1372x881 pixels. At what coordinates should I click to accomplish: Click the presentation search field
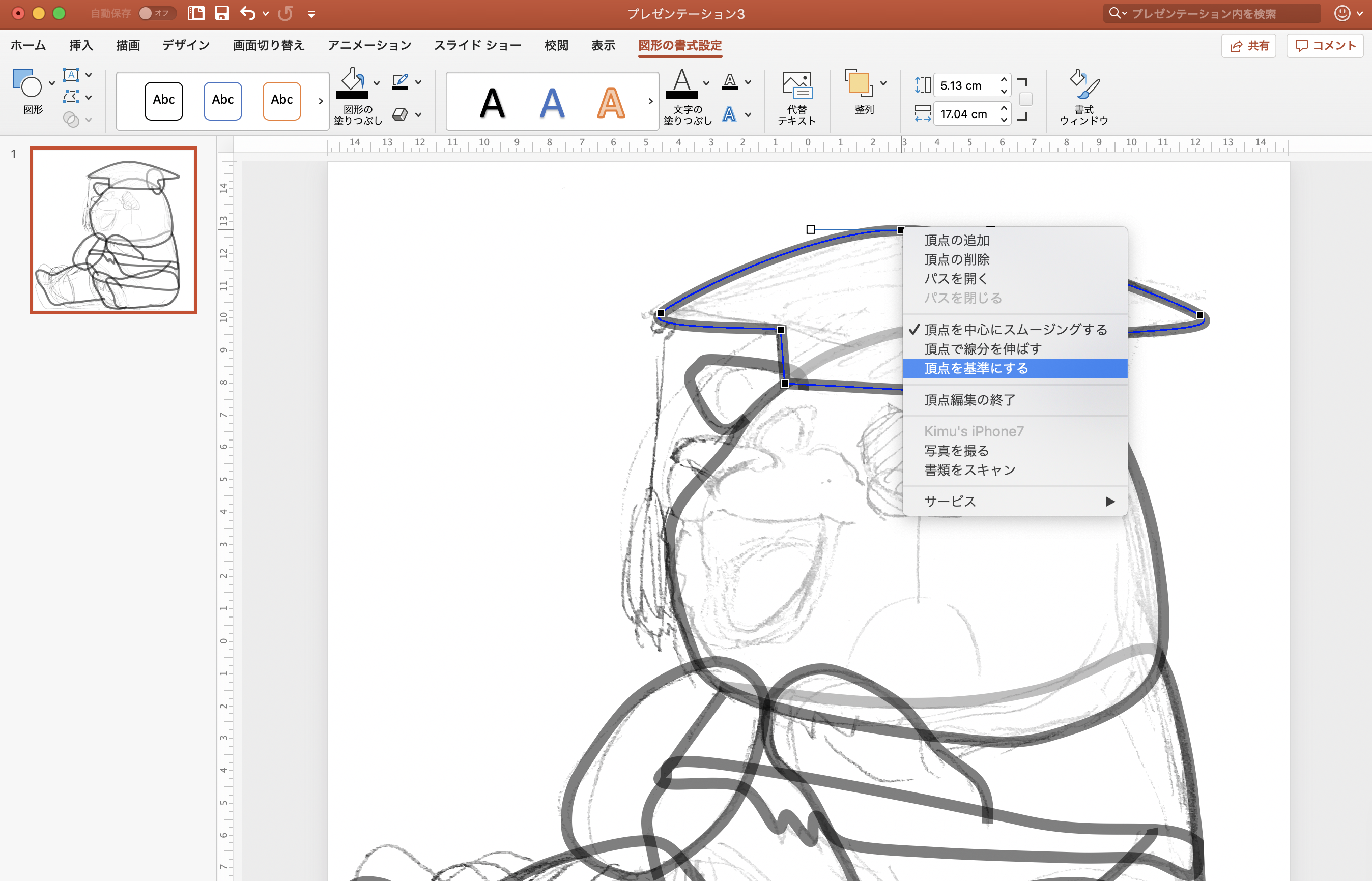click(x=1212, y=13)
